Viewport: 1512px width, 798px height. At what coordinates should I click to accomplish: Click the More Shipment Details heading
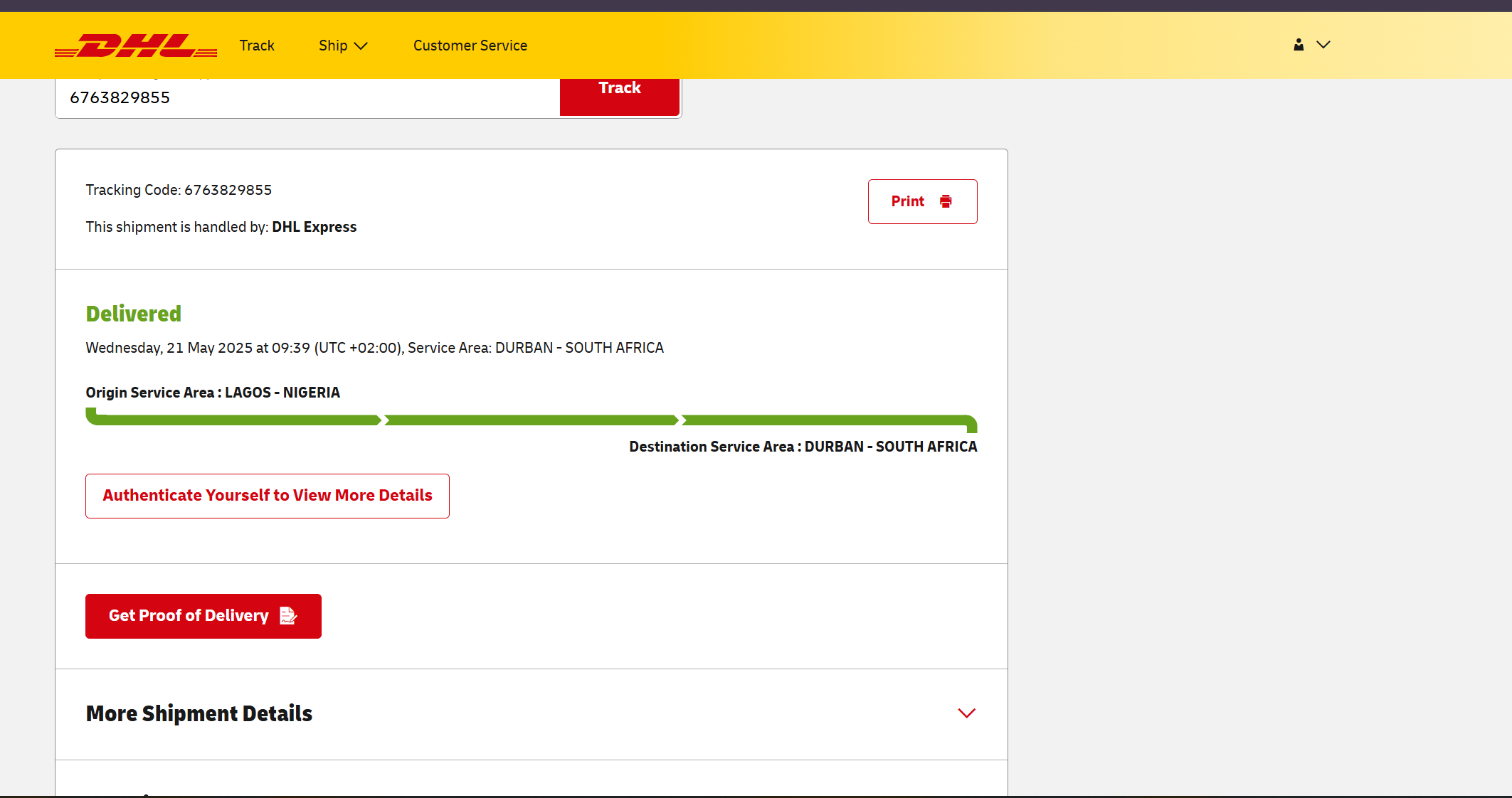199,713
